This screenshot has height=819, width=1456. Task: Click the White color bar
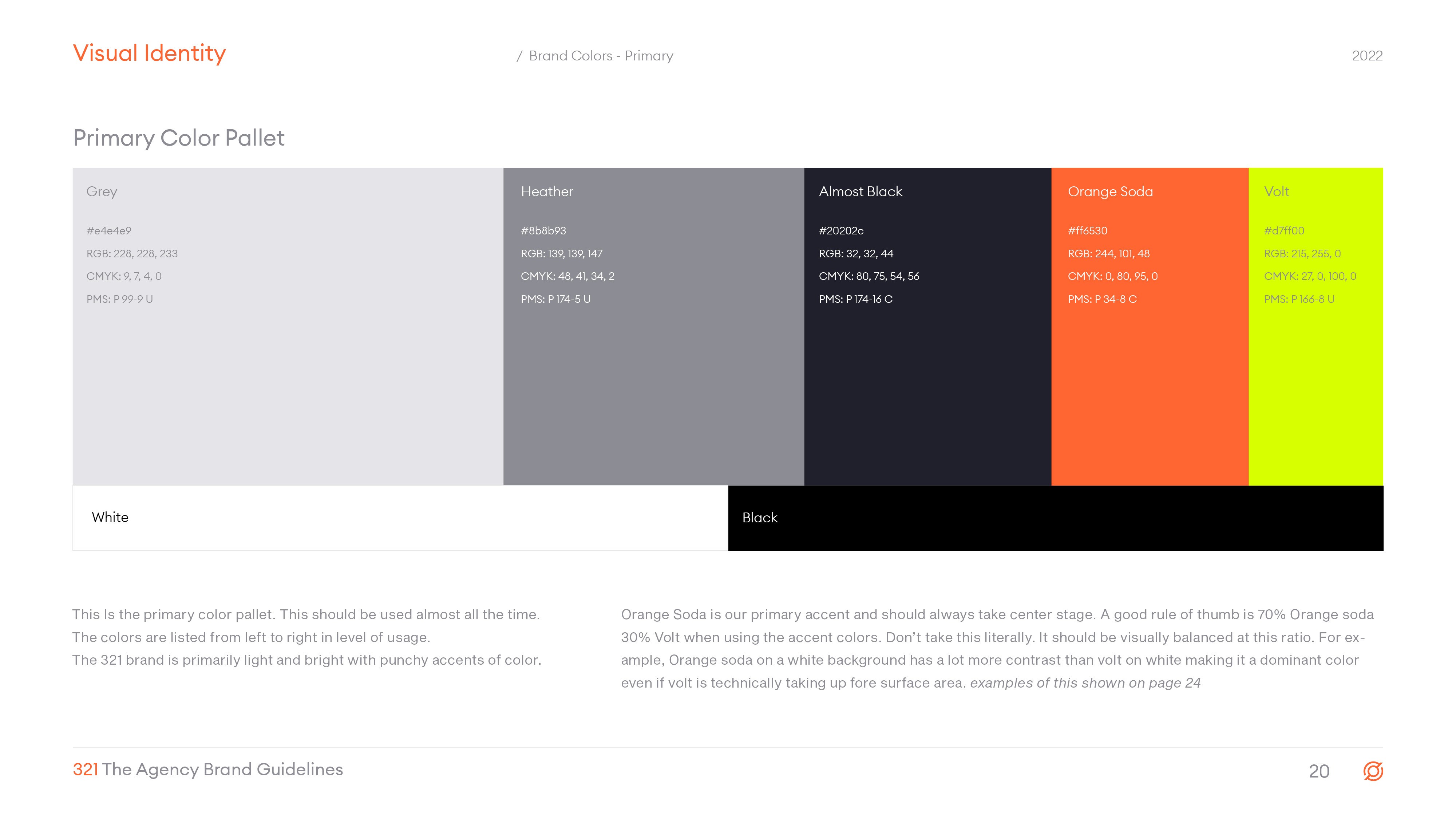point(400,518)
